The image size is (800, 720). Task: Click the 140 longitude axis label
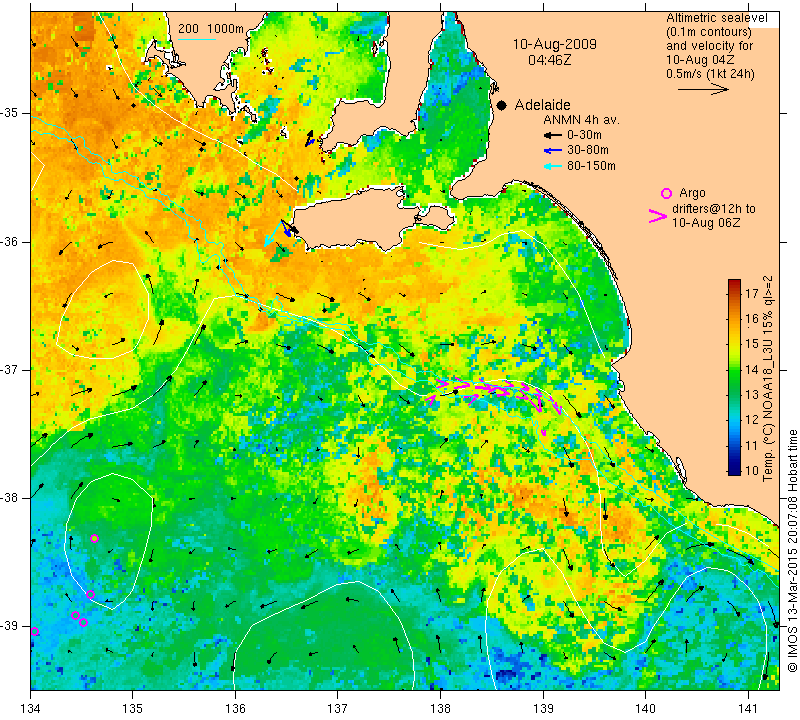[x=645, y=708]
